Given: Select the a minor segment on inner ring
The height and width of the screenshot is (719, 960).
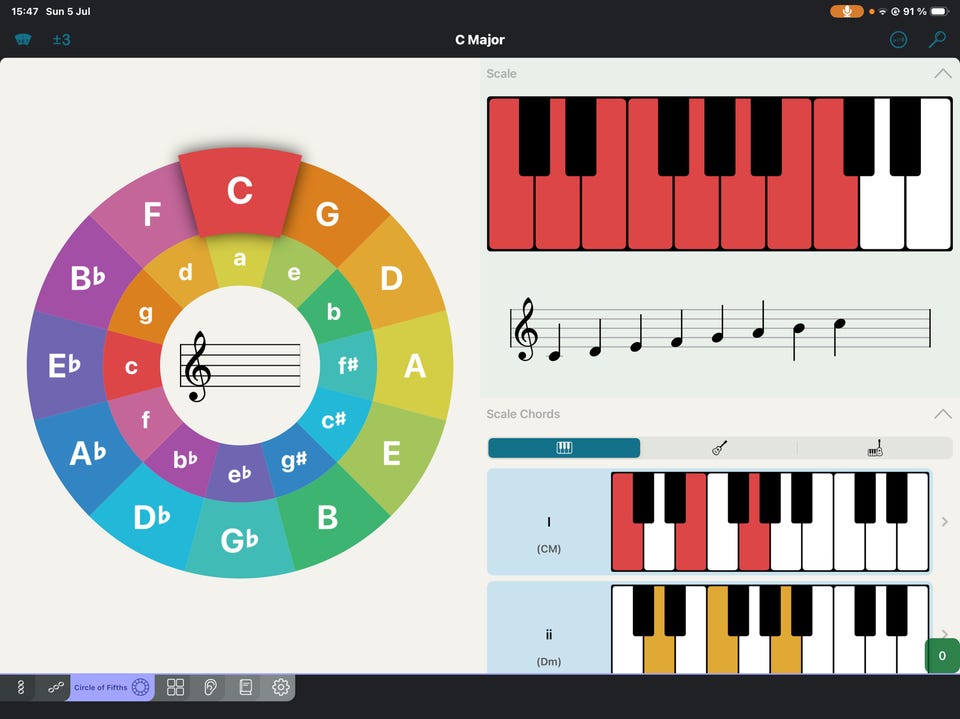Looking at the screenshot, I should [240, 258].
